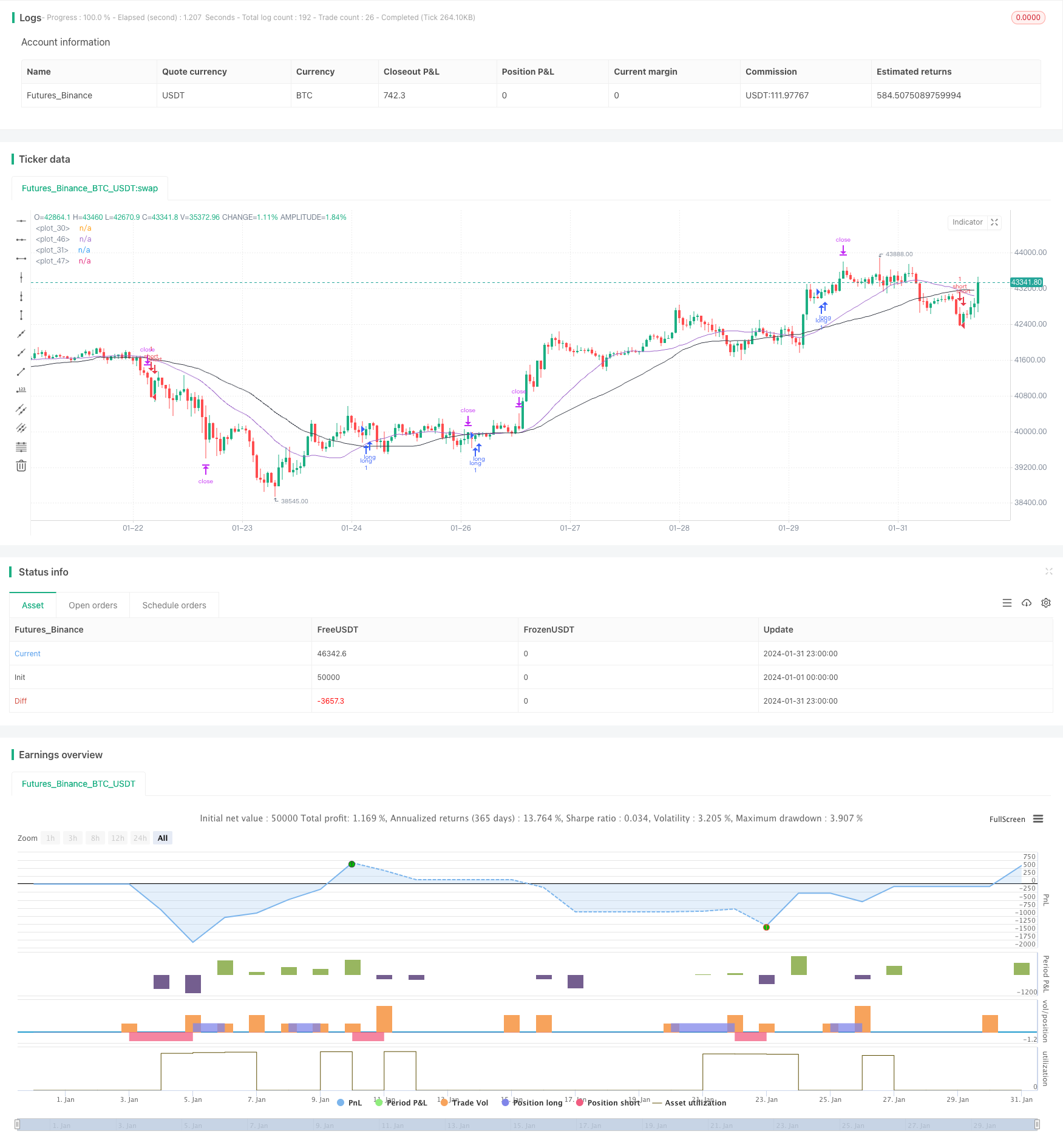This screenshot has height=1148, width=1063.
Task: Click the PnL lowest drawdown marker
Action: (766, 927)
